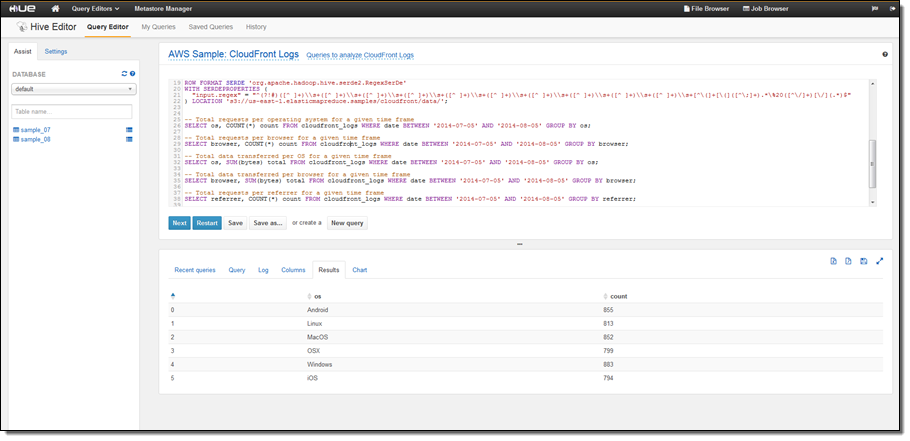Preview sample_07 table data icon
The image size is (910, 441).
pyautogui.click(x=129, y=130)
